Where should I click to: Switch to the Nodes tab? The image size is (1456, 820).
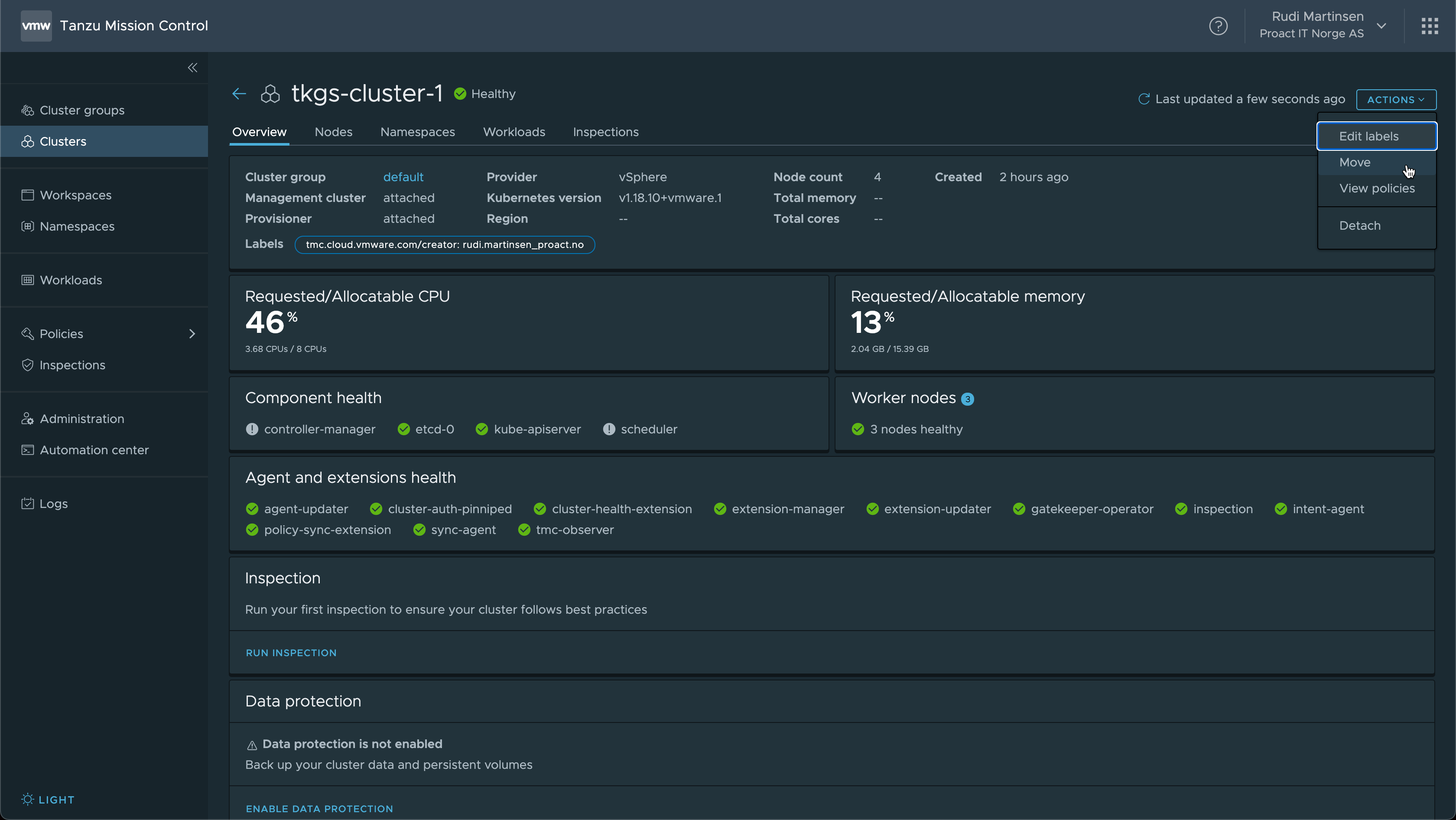[334, 132]
